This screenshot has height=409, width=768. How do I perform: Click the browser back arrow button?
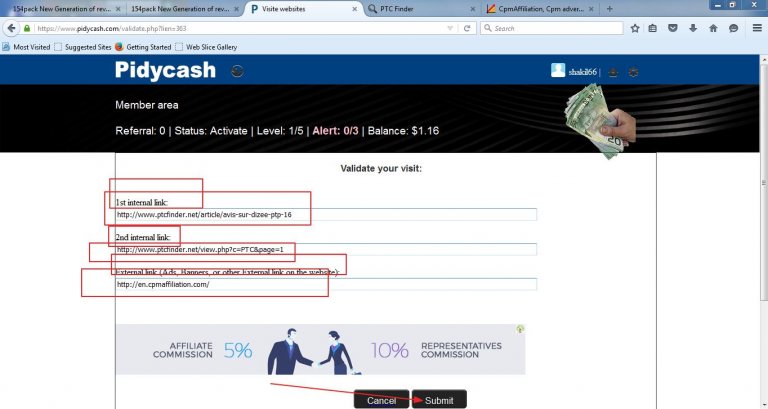(10, 28)
